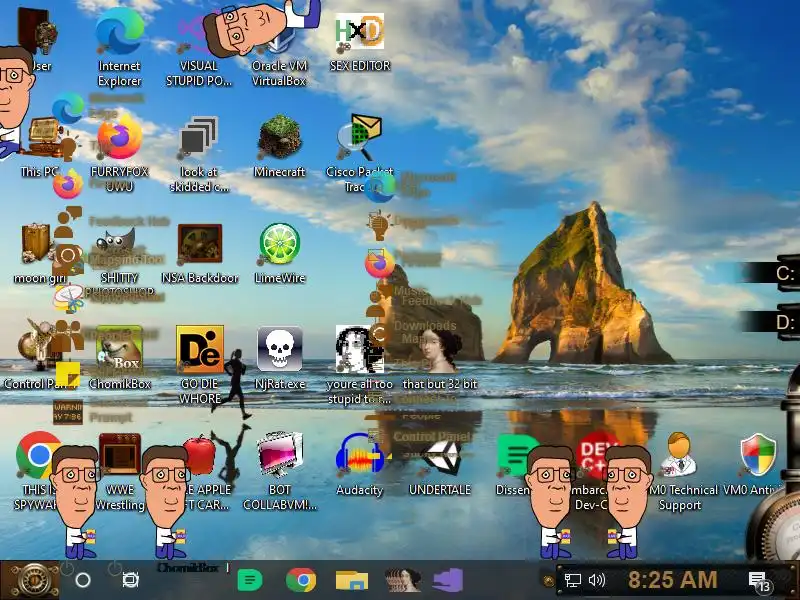Open the green chat app on taskbar
This screenshot has width=800, height=600.
pos(250,580)
